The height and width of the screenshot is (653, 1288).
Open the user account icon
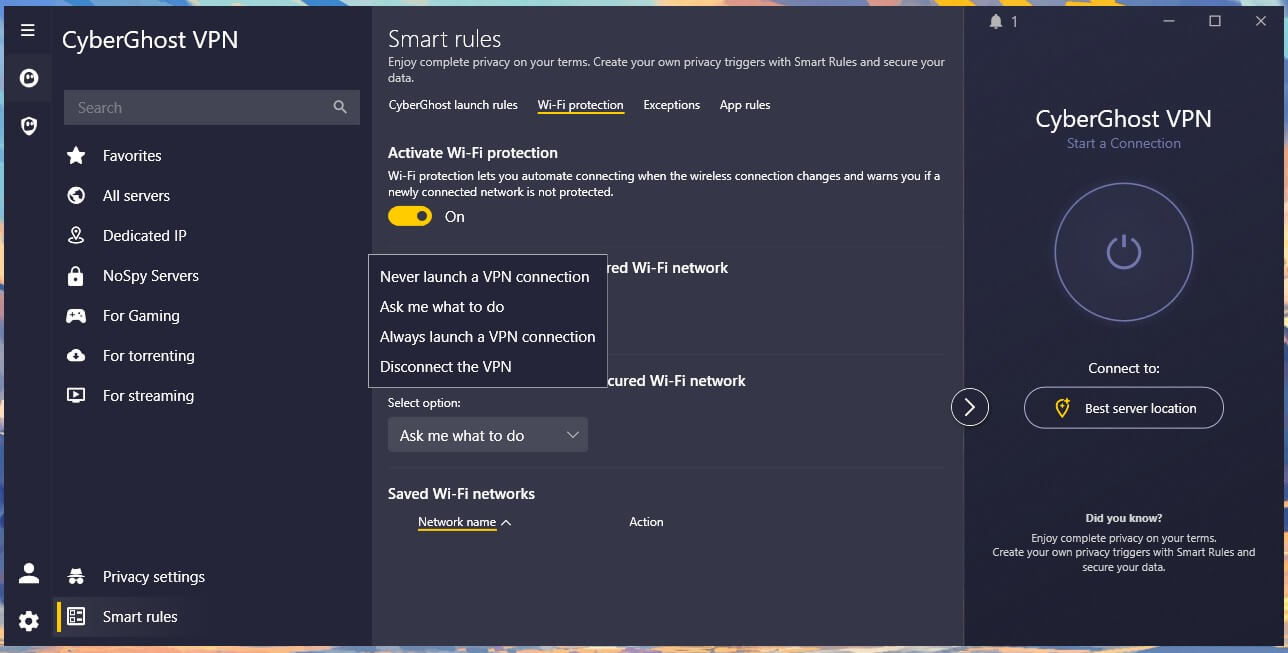[x=29, y=573]
